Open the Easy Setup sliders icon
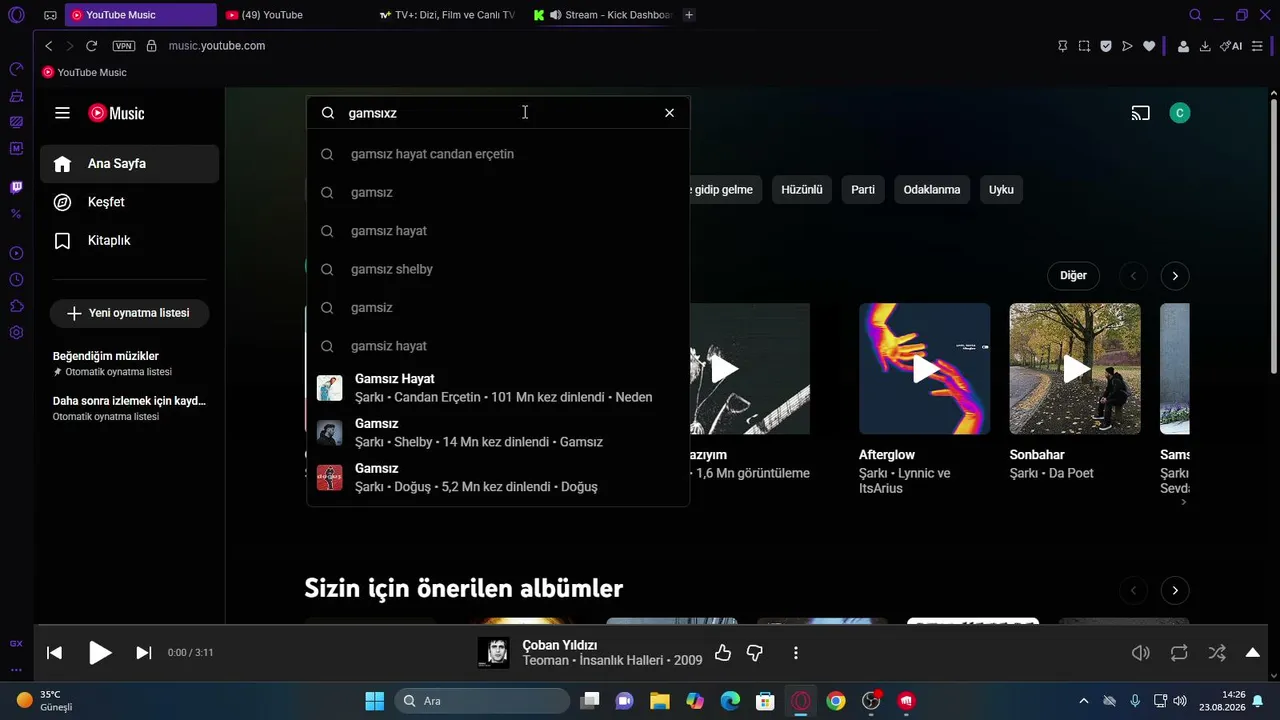1280x720 pixels. 1257,46
